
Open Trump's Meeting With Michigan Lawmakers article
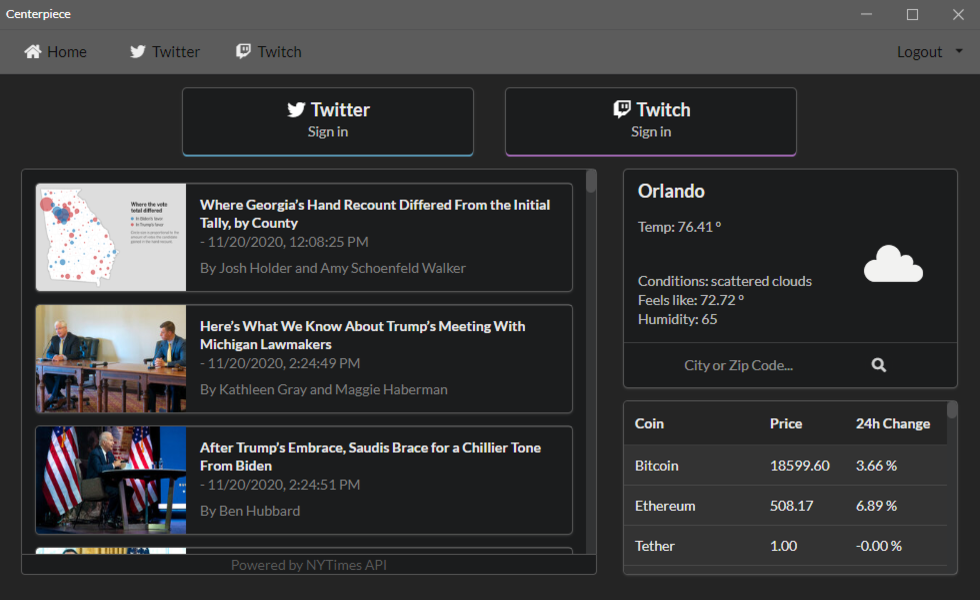point(362,335)
